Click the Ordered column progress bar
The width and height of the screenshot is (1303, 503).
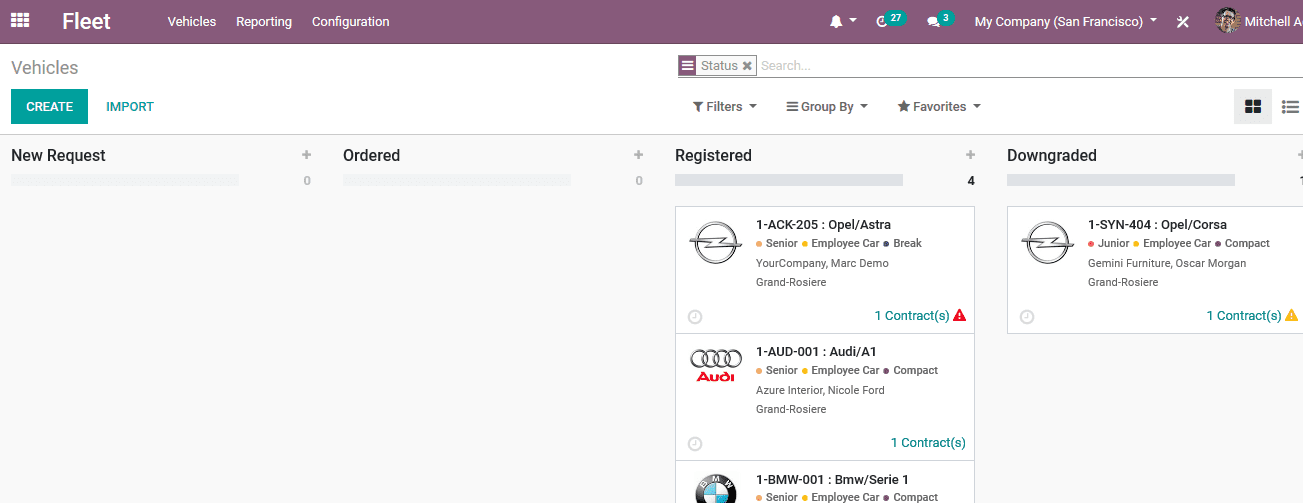(457, 180)
